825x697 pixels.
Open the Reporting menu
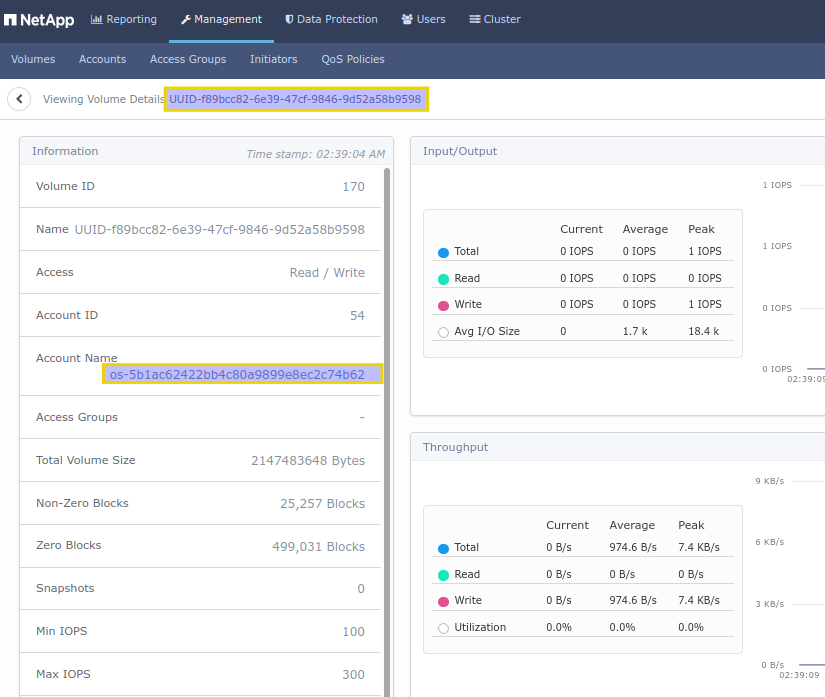tap(124, 19)
